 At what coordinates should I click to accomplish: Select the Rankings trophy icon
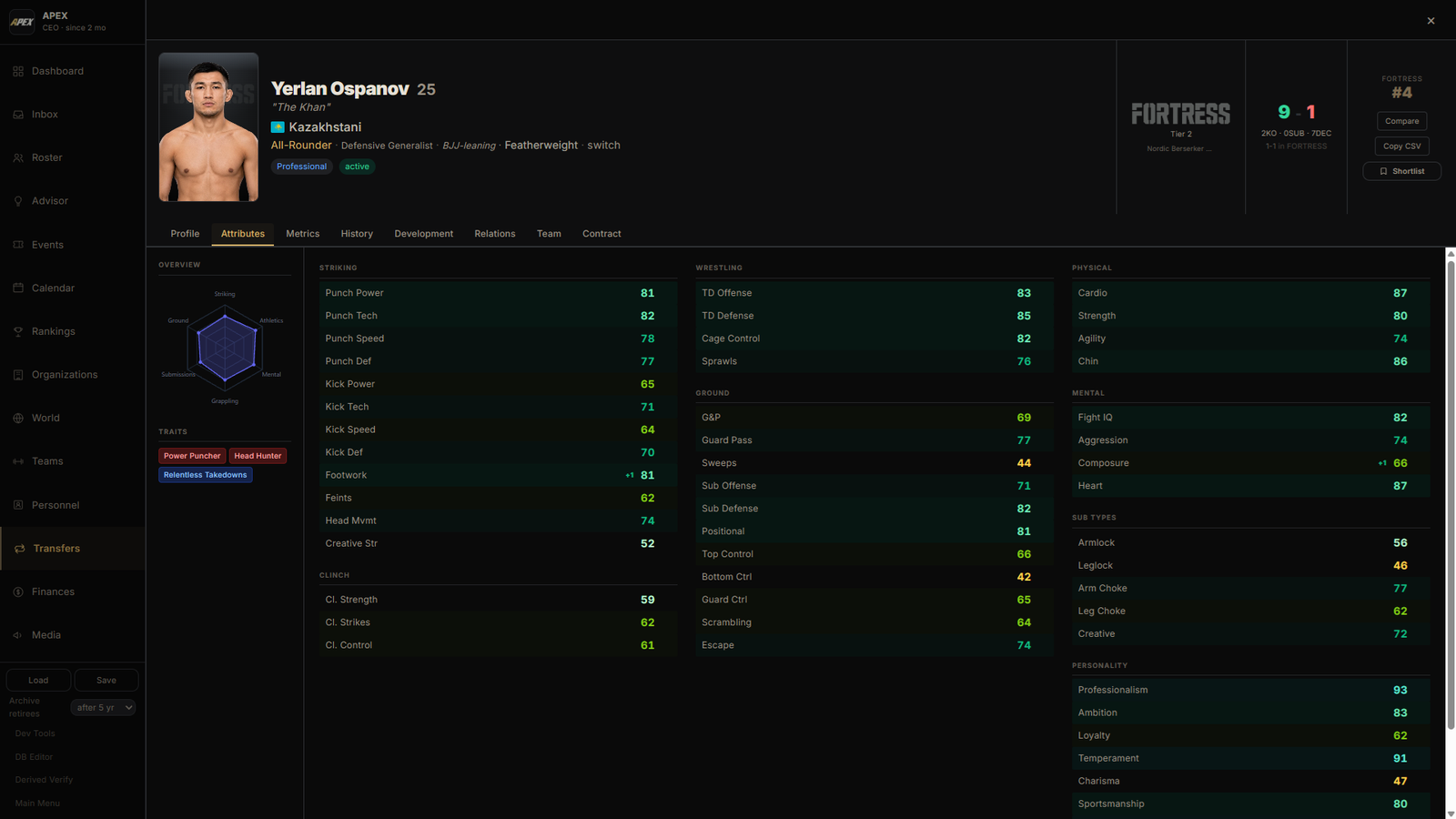point(18,331)
